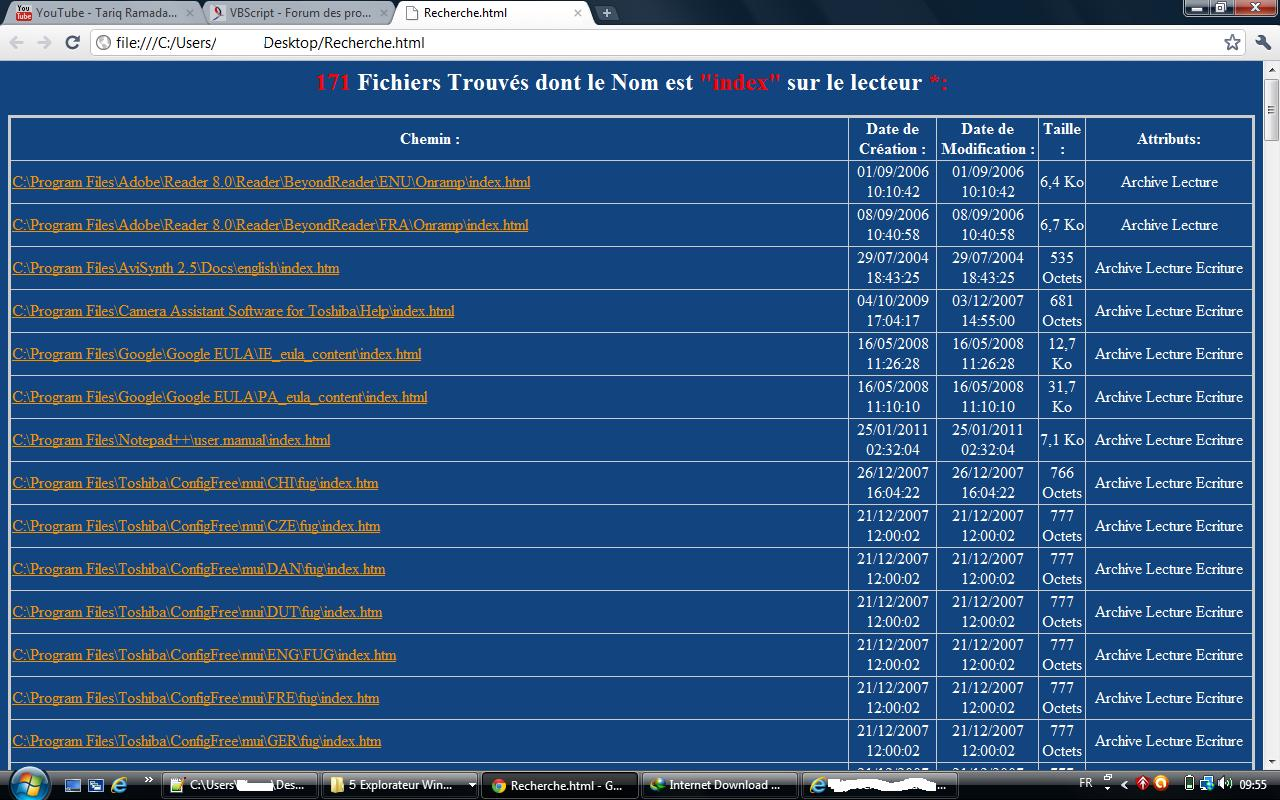The image size is (1280, 800).
Task: Bookmark this page with the star icon
Action: tap(1232, 42)
